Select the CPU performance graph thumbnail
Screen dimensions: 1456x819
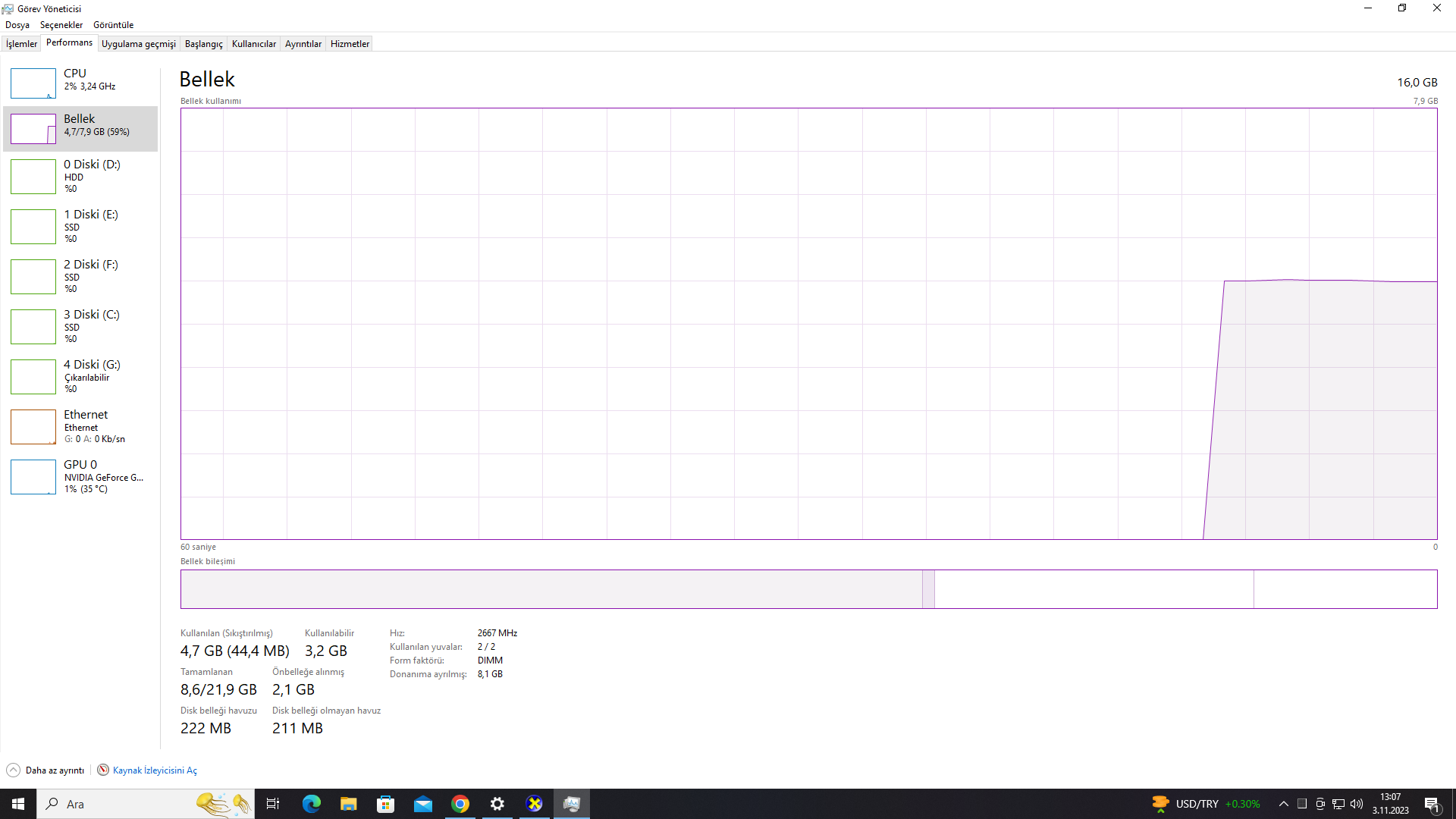pos(33,83)
